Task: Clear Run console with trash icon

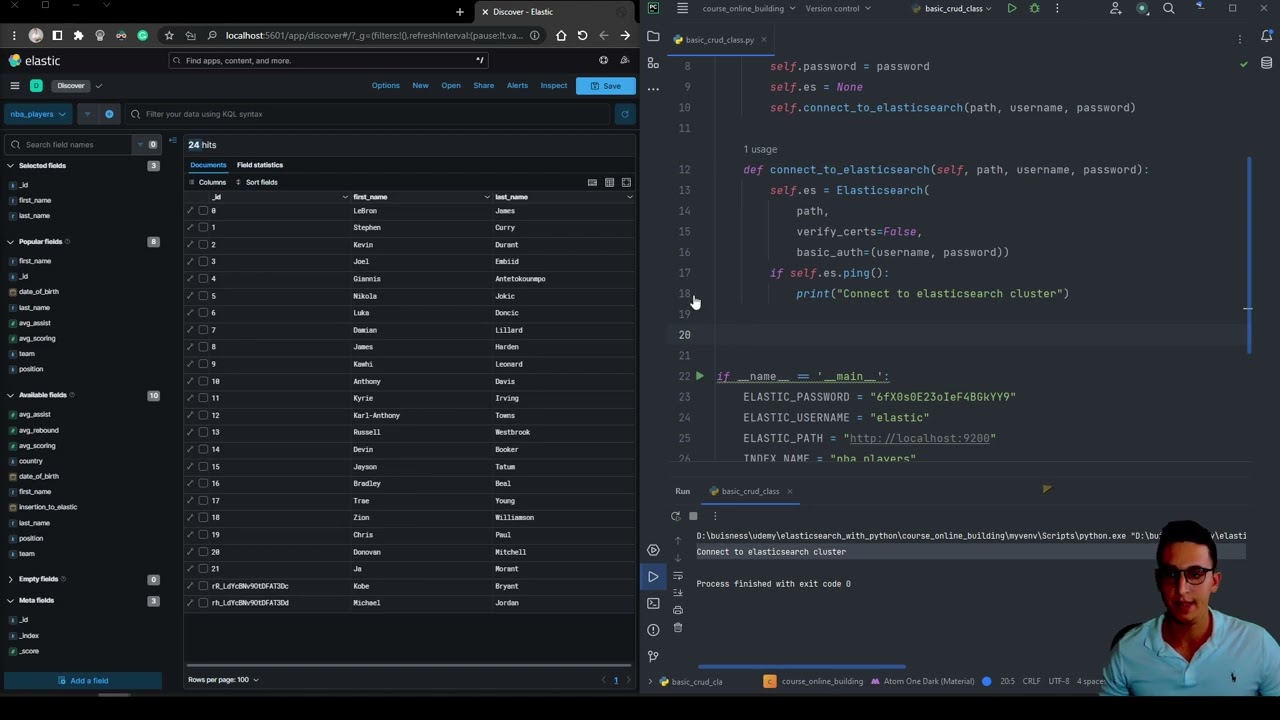Action: [x=678, y=628]
